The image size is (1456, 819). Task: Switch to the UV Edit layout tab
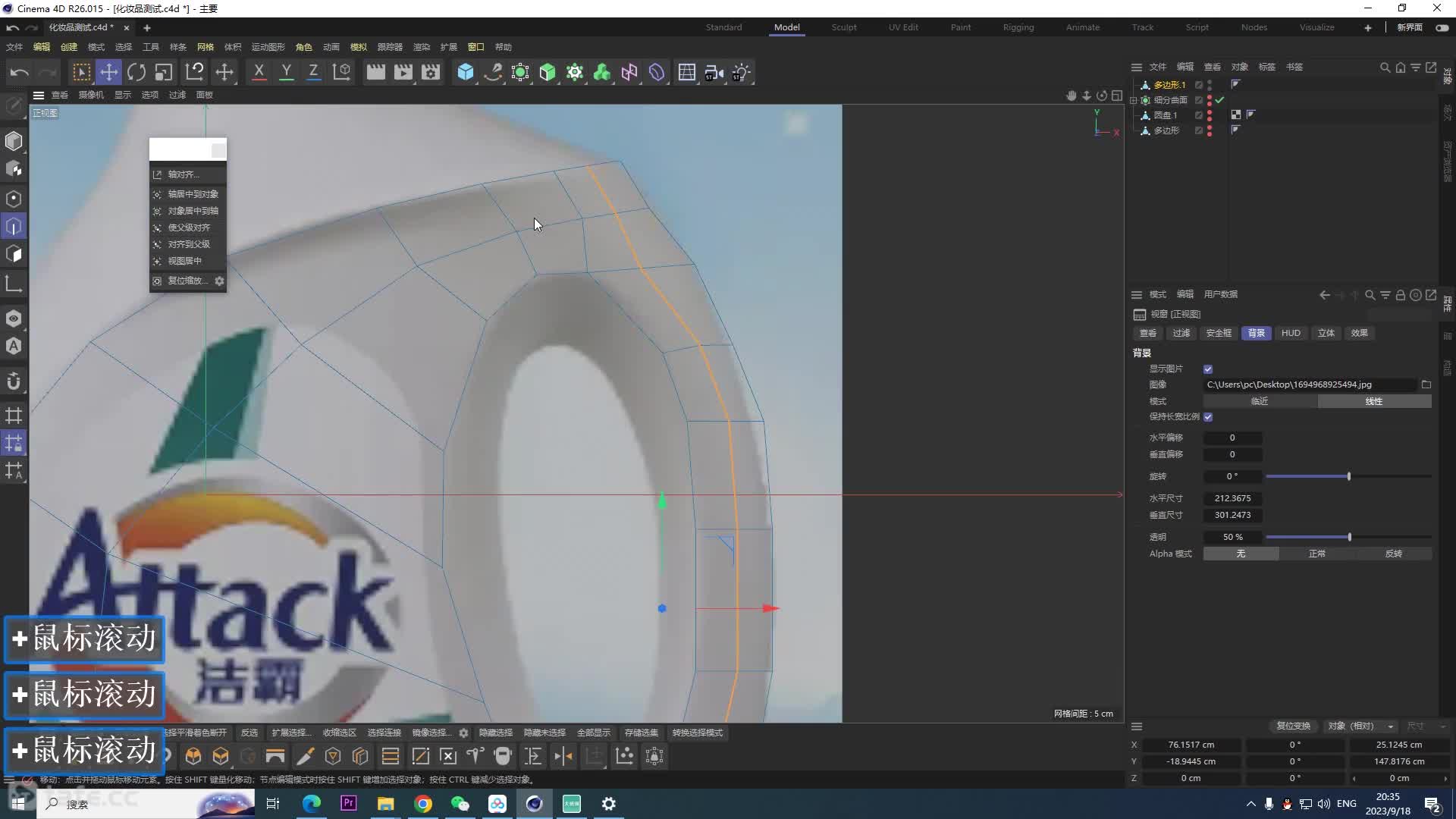[x=903, y=27]
